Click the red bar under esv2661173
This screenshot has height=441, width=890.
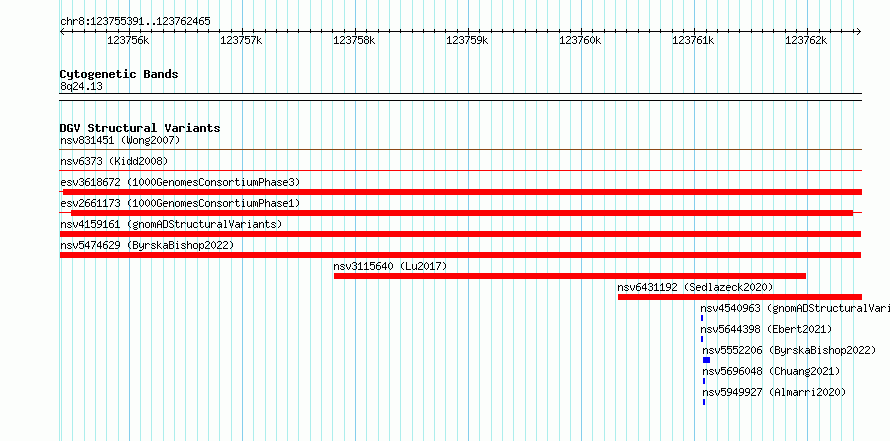point(461,213)
